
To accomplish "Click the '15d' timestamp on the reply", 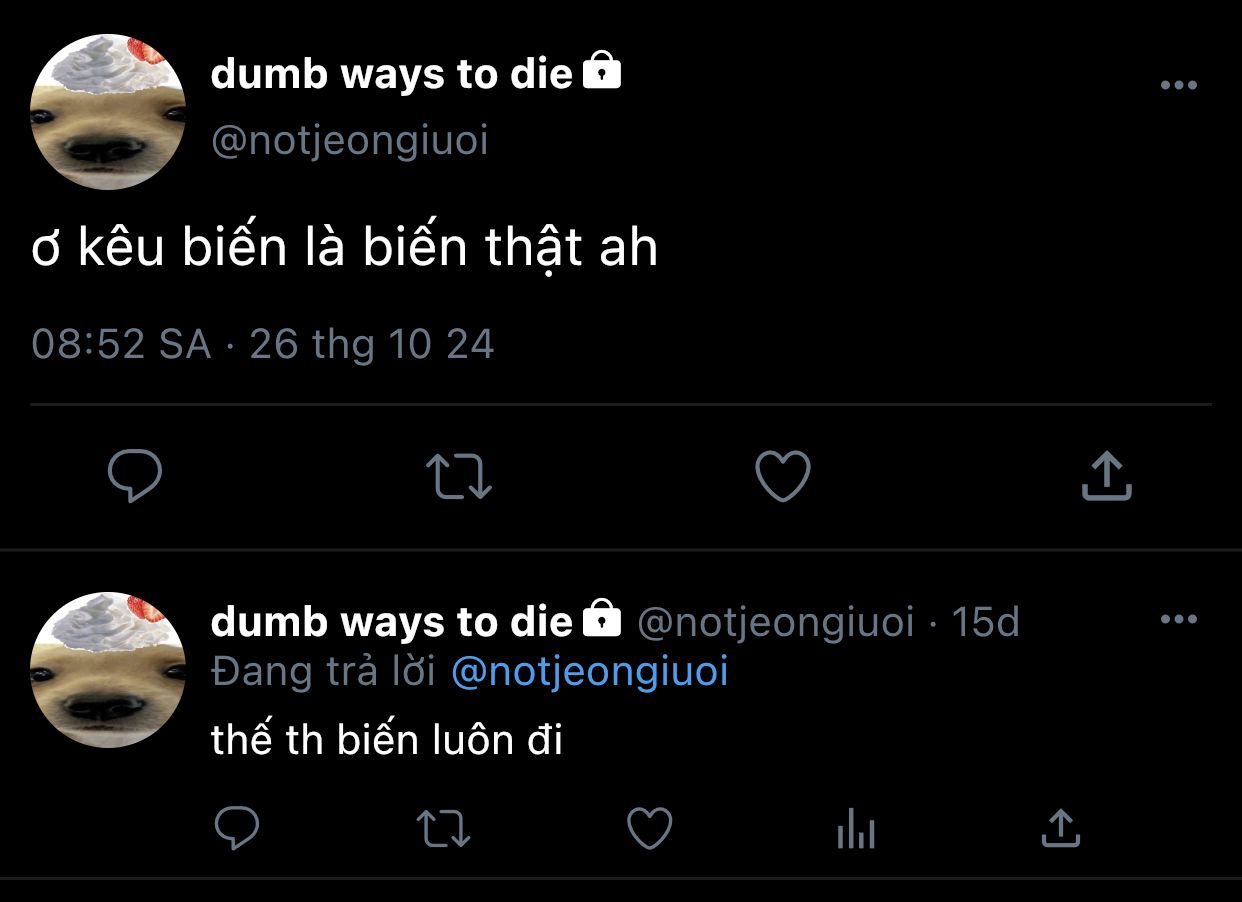I will tap(985, 622).
